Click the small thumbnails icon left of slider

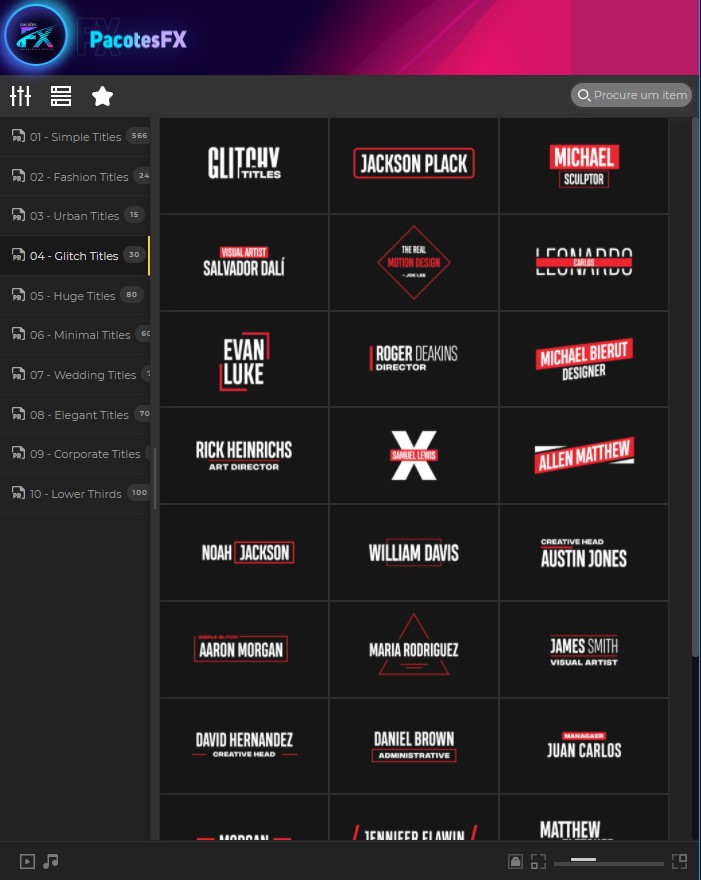coord(538,861)
